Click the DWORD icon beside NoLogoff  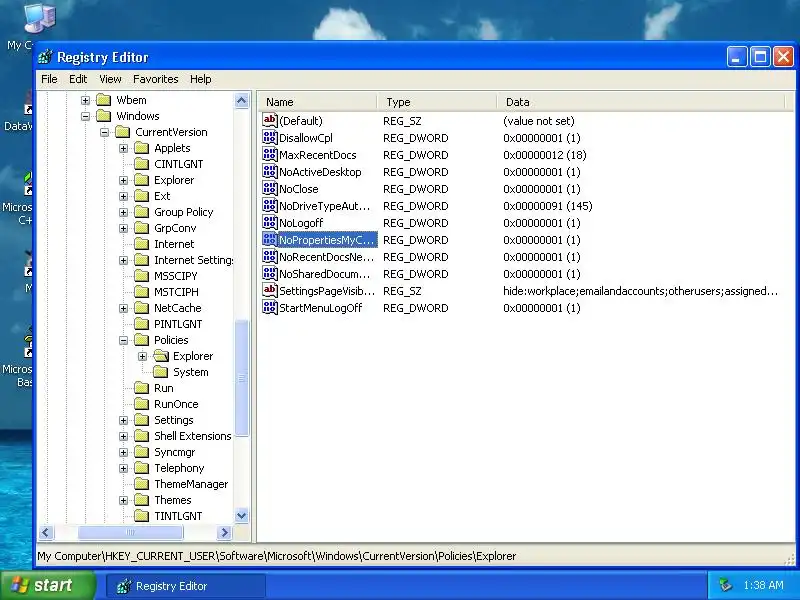tap(269, 222)
